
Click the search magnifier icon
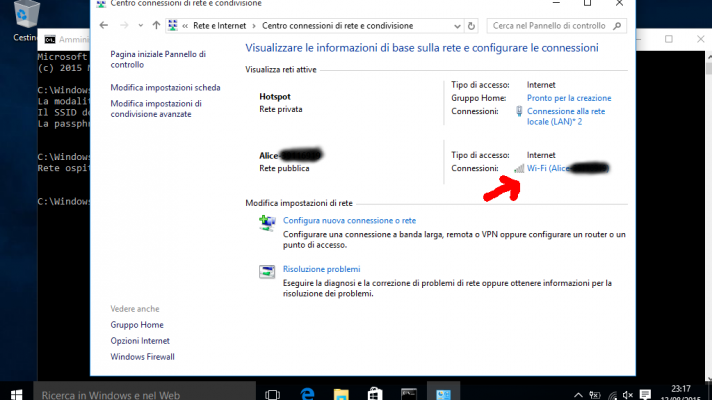[617, 26]
